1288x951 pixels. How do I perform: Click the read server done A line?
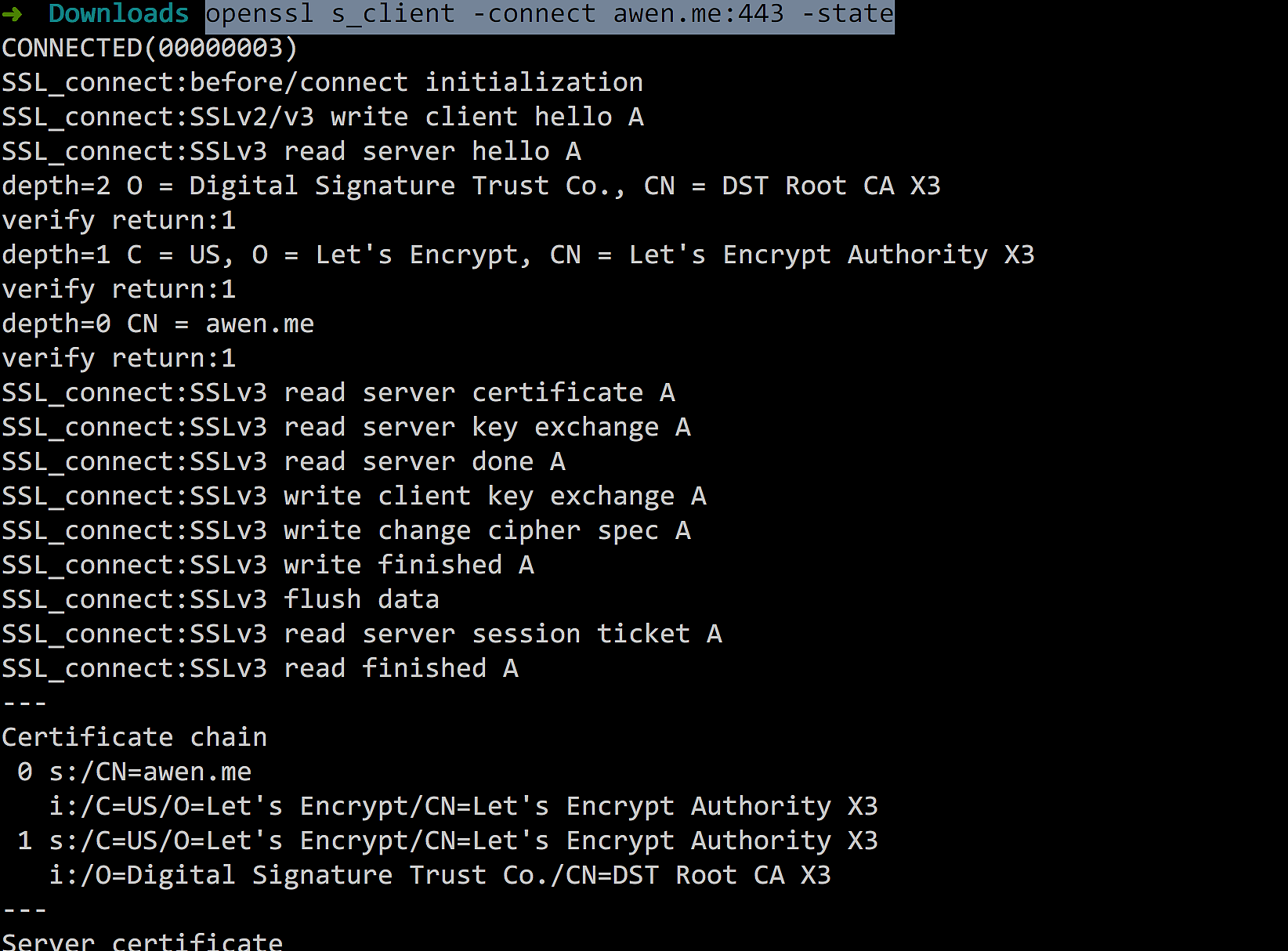pyautogui.click(x=283, y=461)
